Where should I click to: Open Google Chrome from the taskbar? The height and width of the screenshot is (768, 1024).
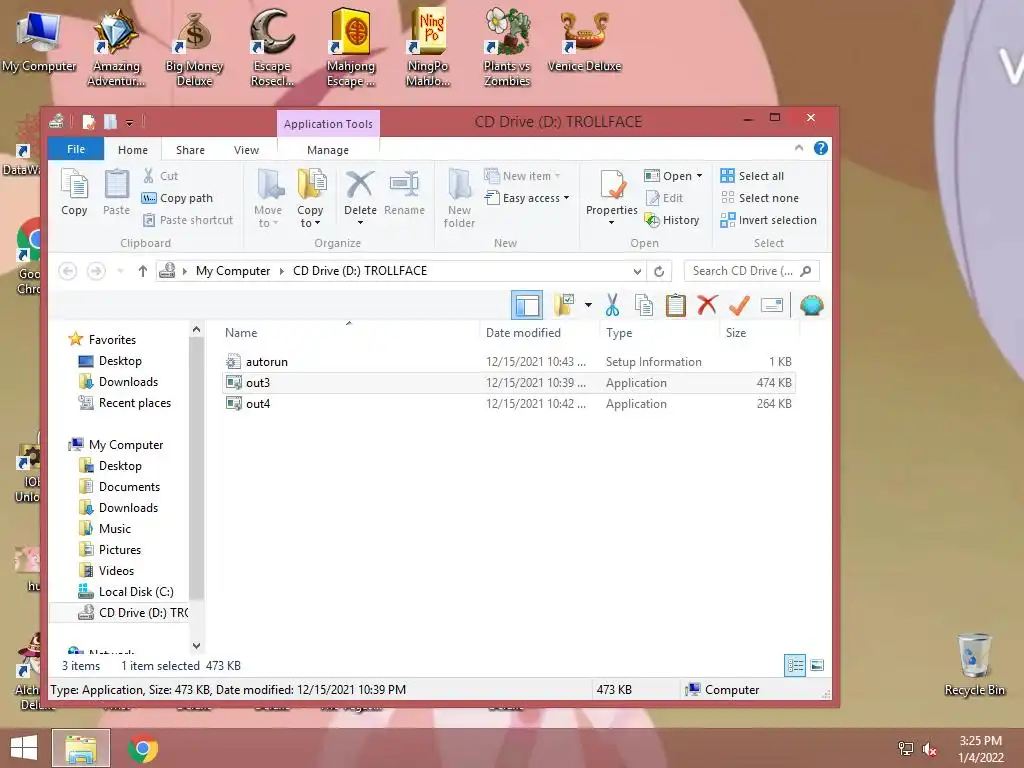tap(143, 748)
